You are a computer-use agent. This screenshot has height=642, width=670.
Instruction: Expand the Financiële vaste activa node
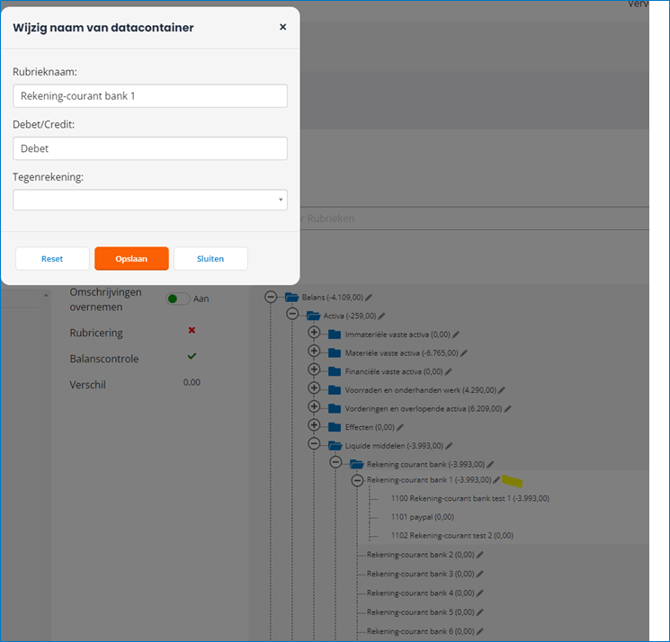pos(314,371)
